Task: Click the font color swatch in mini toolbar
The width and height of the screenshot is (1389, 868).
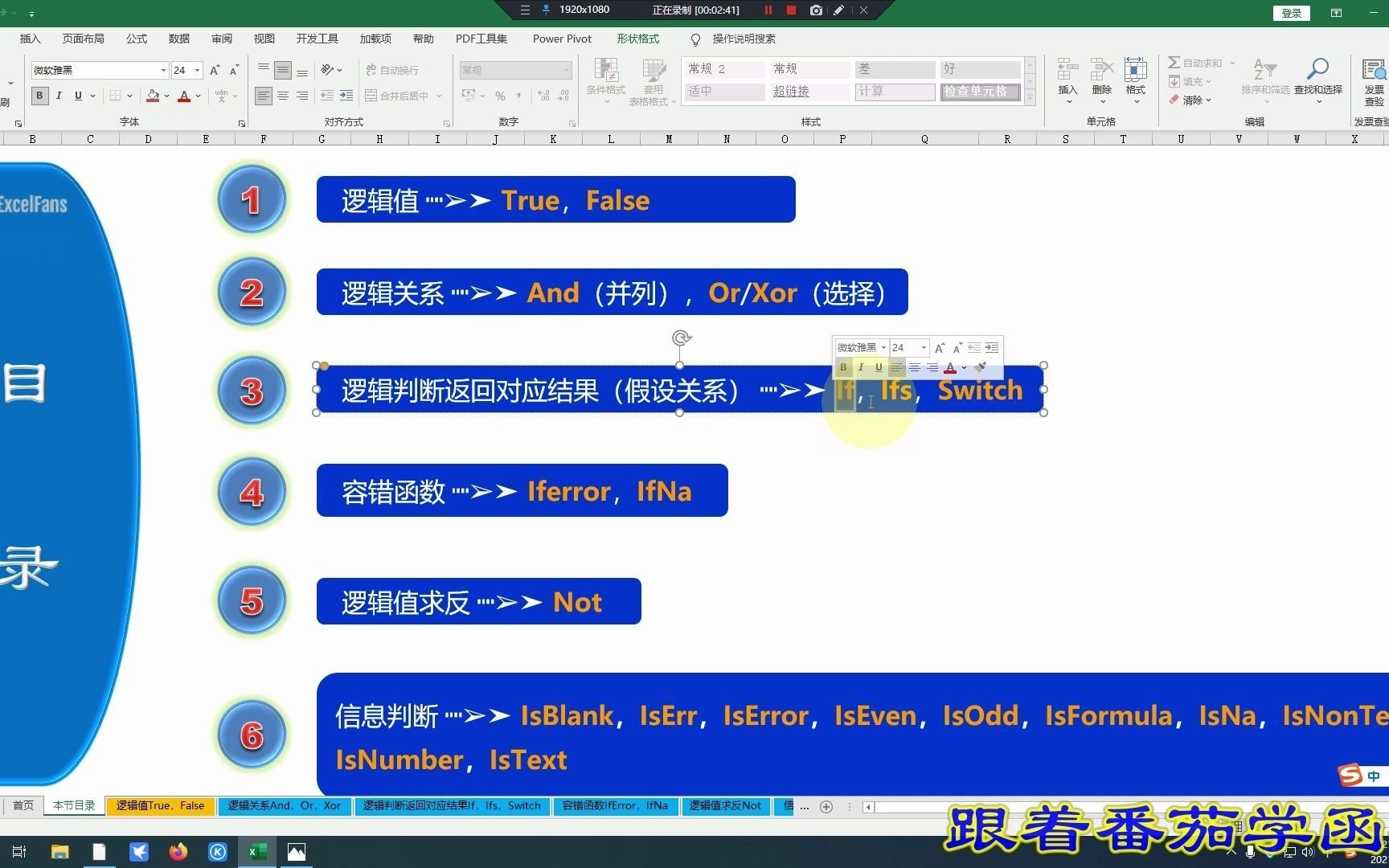Action: click(x=950, y=367)
